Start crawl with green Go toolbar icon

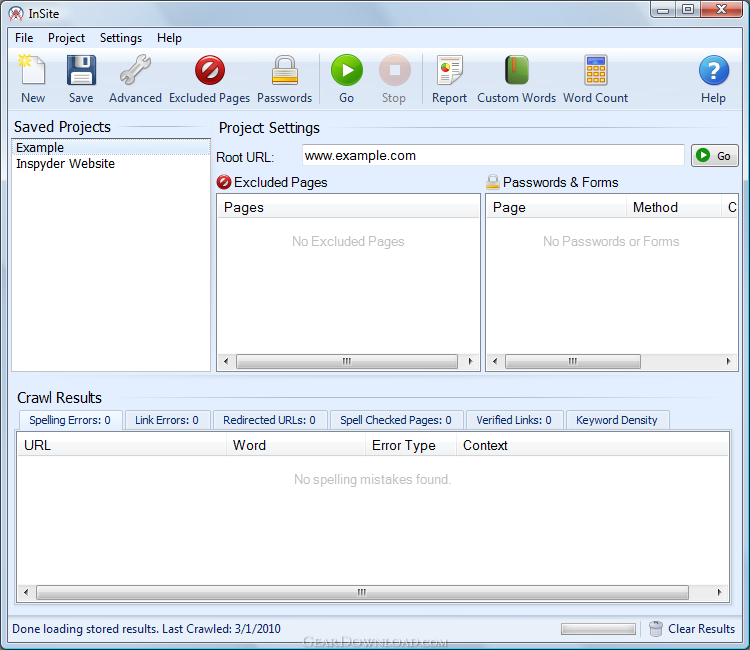pyautogui.click(x=346, y=72)
